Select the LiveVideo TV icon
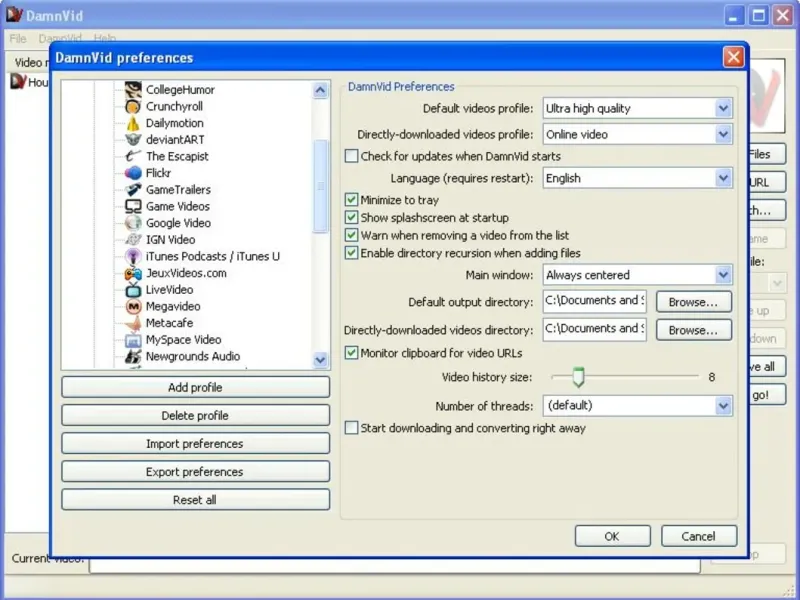The image size is (800, 600). [133, 289]
